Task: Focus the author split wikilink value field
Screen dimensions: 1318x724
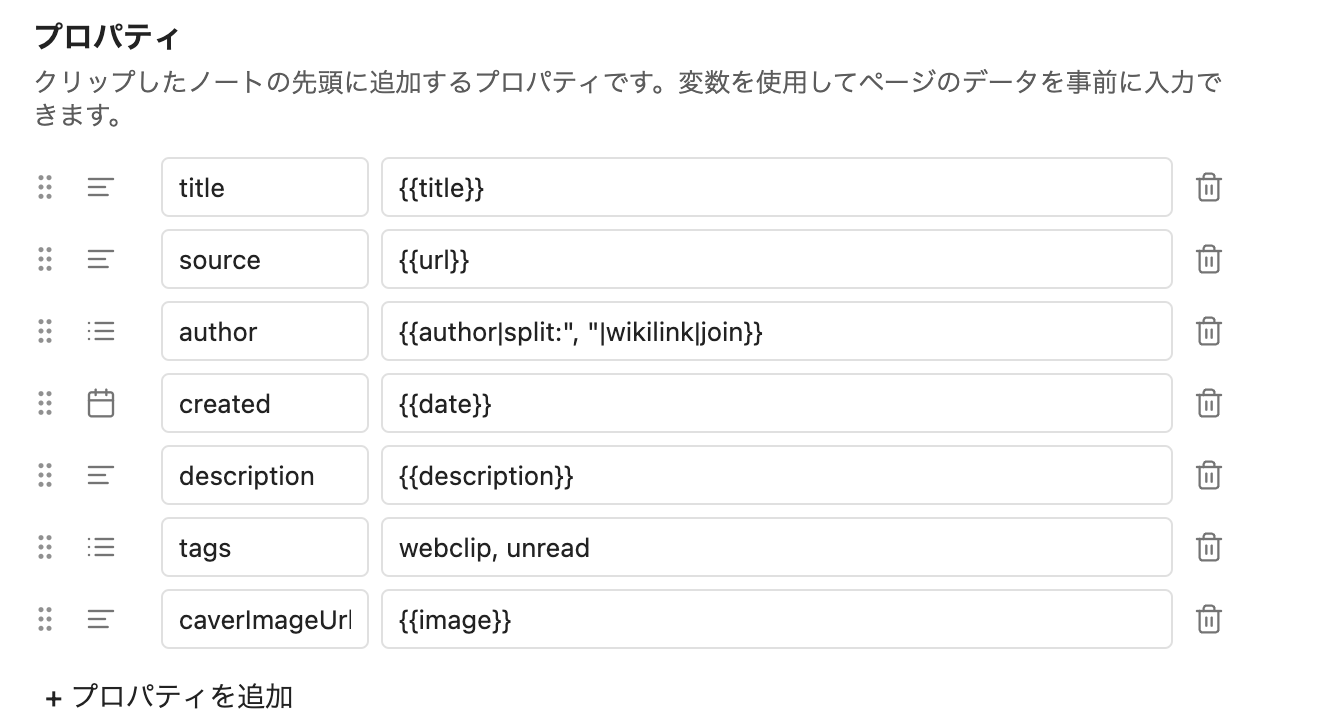Action: [776, 332]
